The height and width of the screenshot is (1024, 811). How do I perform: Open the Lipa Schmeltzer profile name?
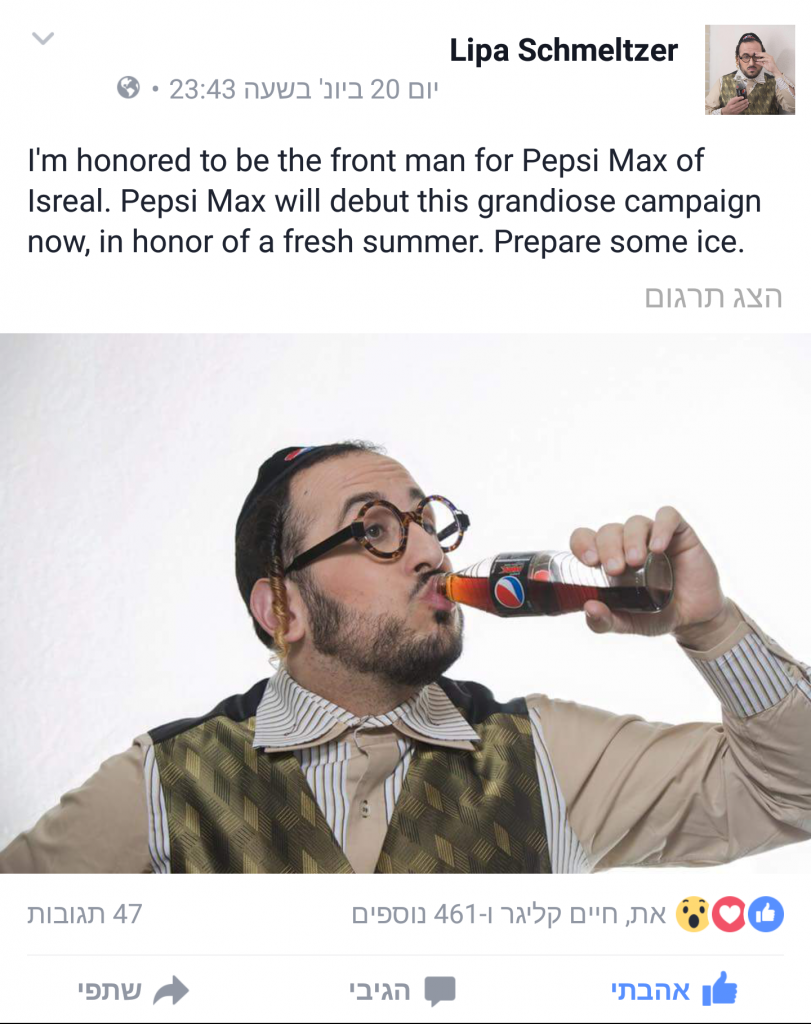click(564, 51)
